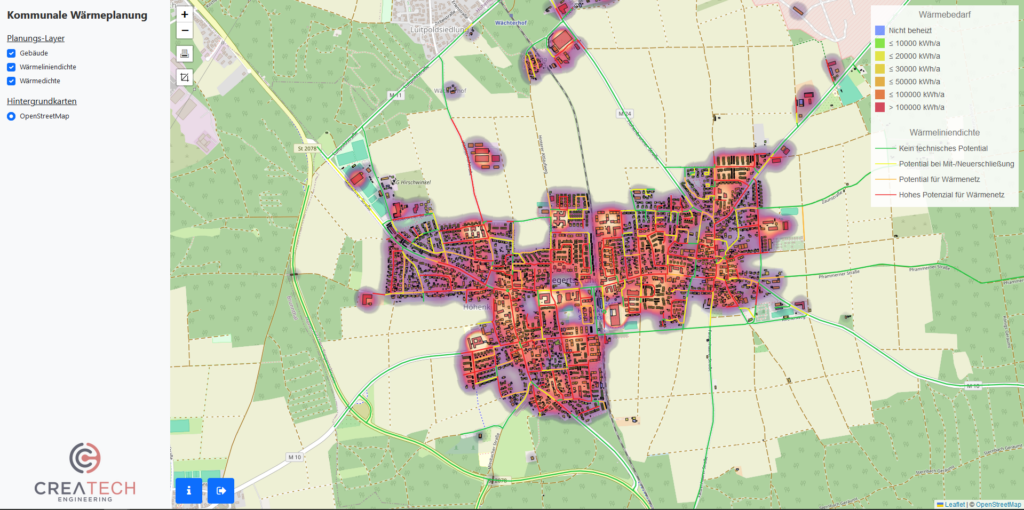Click the Createch Engineering logo
Image resolution: width=1024 pixels, height=510 pixels.
click(x=84, y=471)
